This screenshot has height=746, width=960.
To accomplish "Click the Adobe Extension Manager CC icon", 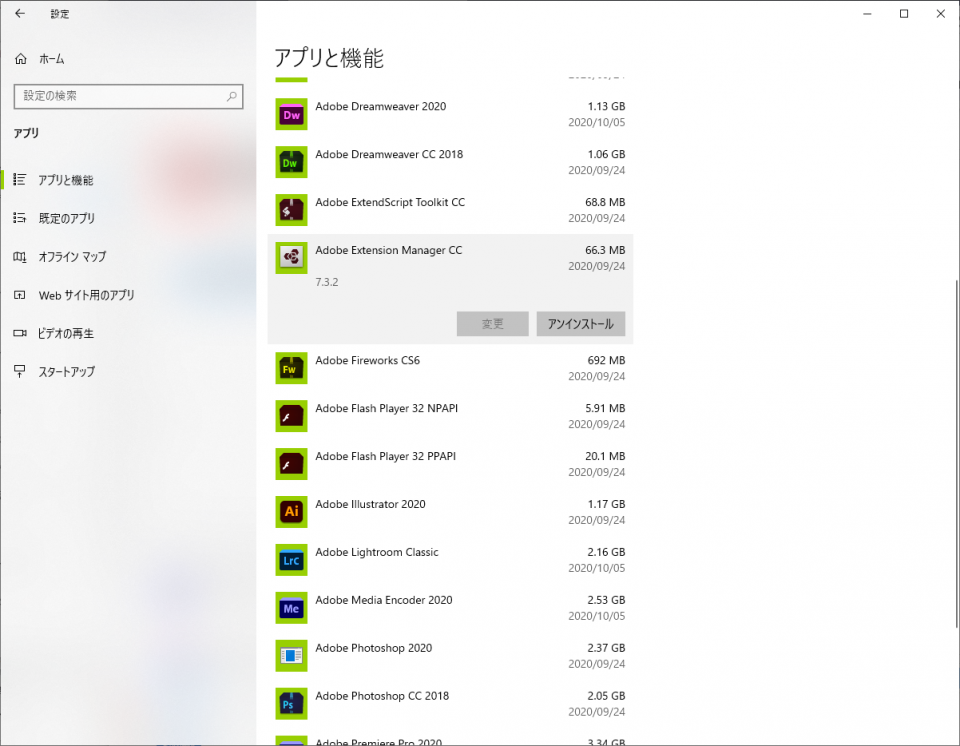I will tap(291, 258).
